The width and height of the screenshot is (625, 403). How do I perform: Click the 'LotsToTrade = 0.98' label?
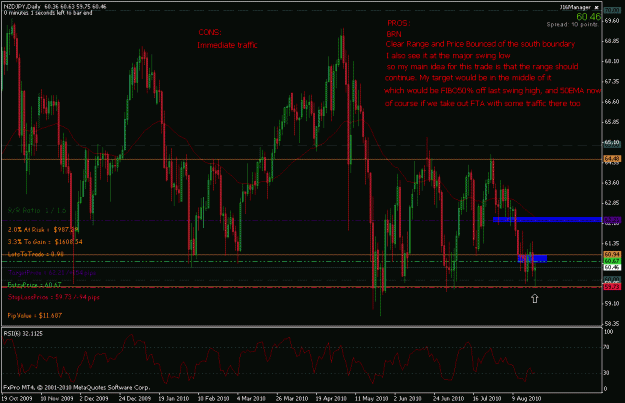coord(35,254)
